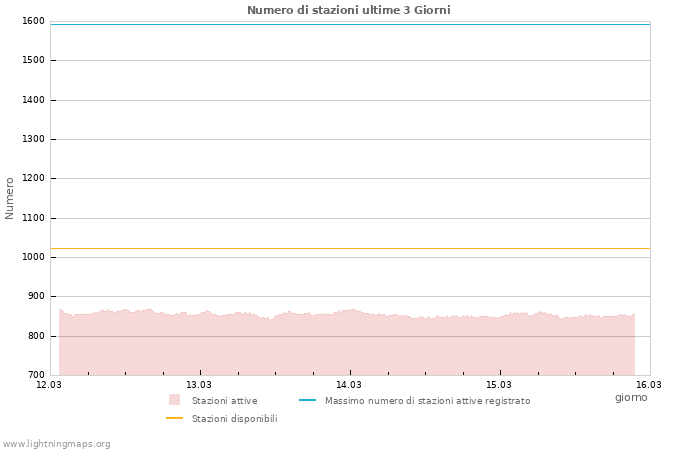Viewport: 700px width, 450px height.
Task: Click the 12.03 date tick label
Action: coord(49,384)
